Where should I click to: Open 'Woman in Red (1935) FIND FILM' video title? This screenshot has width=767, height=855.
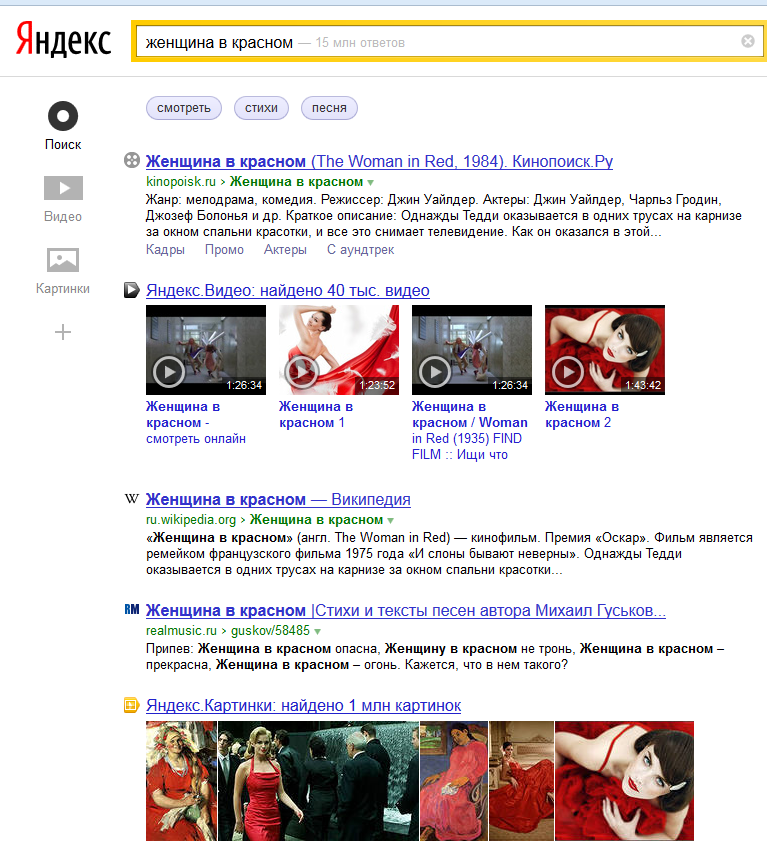click(470, 430)
